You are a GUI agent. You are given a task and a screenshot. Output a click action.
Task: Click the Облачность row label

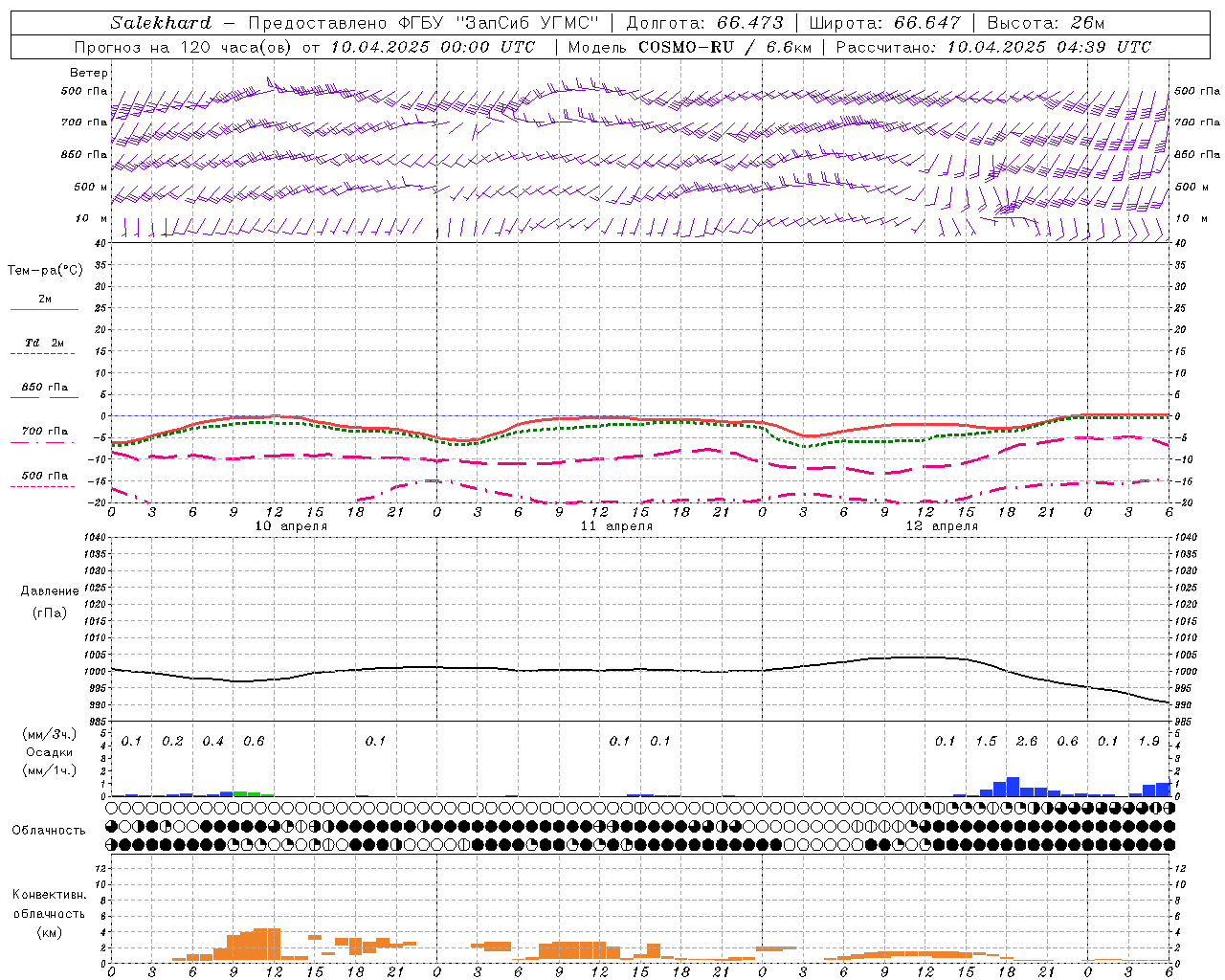pyautogui.click(x=49, y=831)
